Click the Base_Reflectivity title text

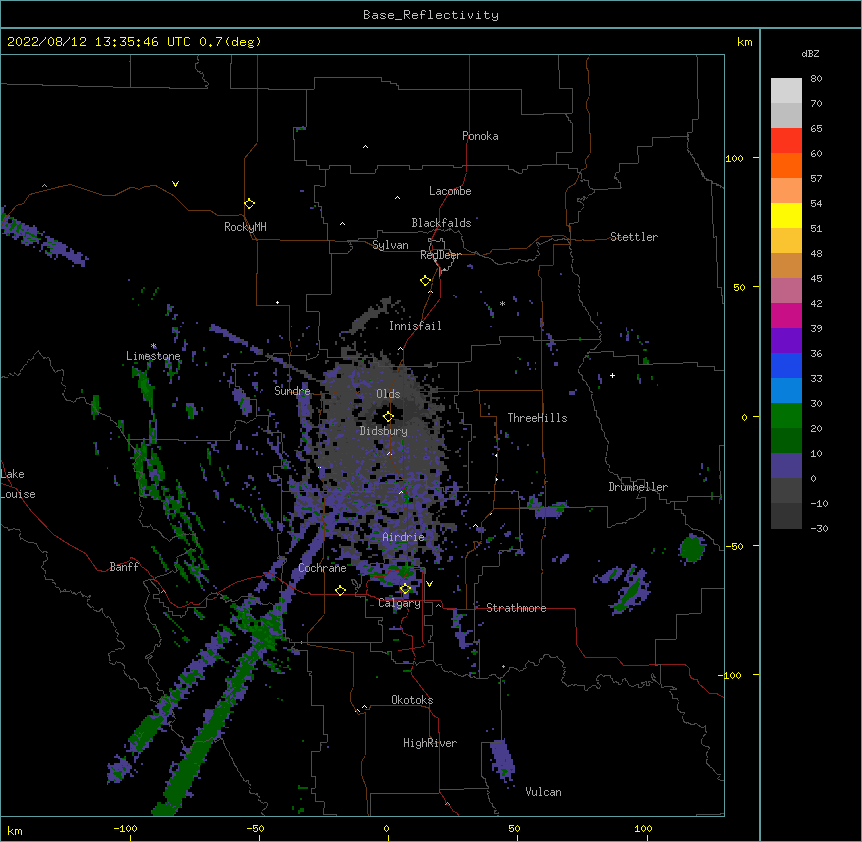pos(431,15)
